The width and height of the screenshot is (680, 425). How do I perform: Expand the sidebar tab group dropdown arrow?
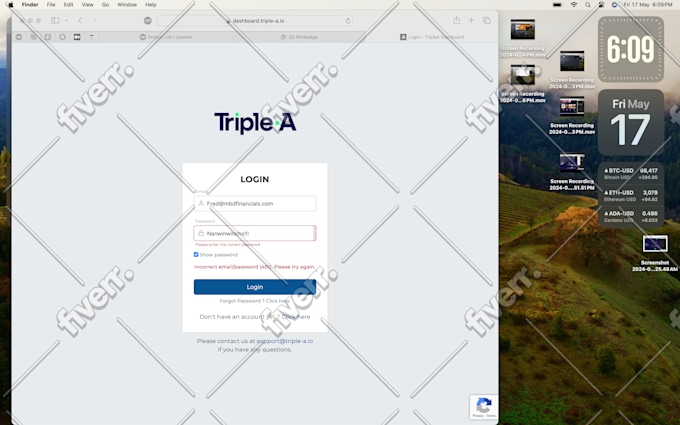tap(66, 20)
